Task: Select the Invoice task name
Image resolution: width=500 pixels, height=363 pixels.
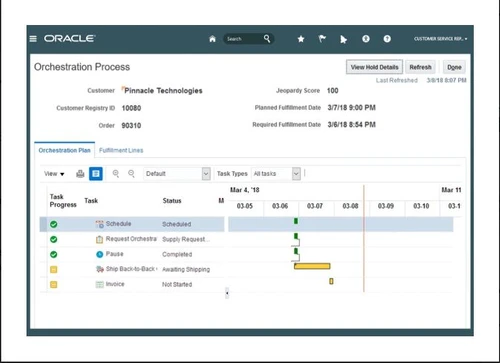Action: tap(115, 284)
